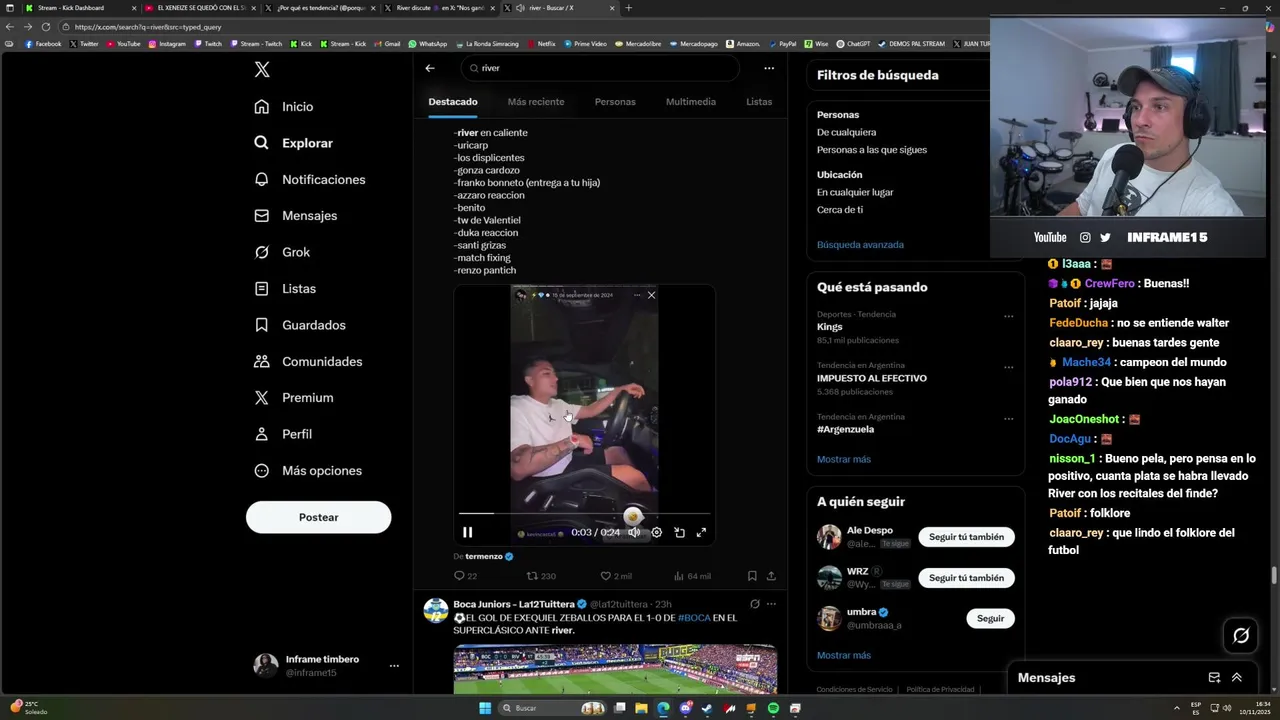Open options for IMPUESTO AL EFECTIVO trend
Image resolution: width=1280 pixels, height=720 pixels.
1008,367
